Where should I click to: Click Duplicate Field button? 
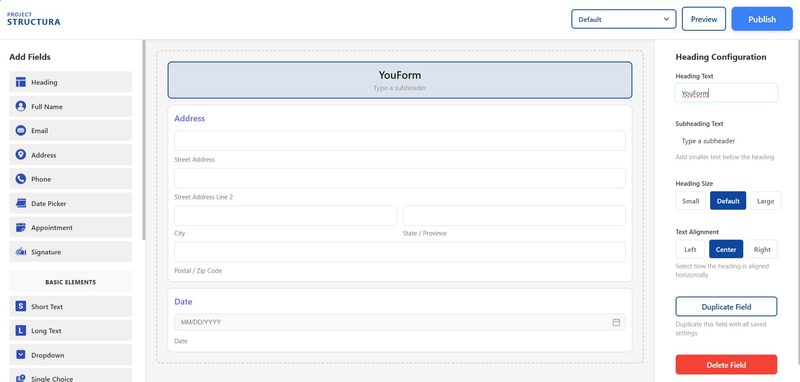[726, 307]
